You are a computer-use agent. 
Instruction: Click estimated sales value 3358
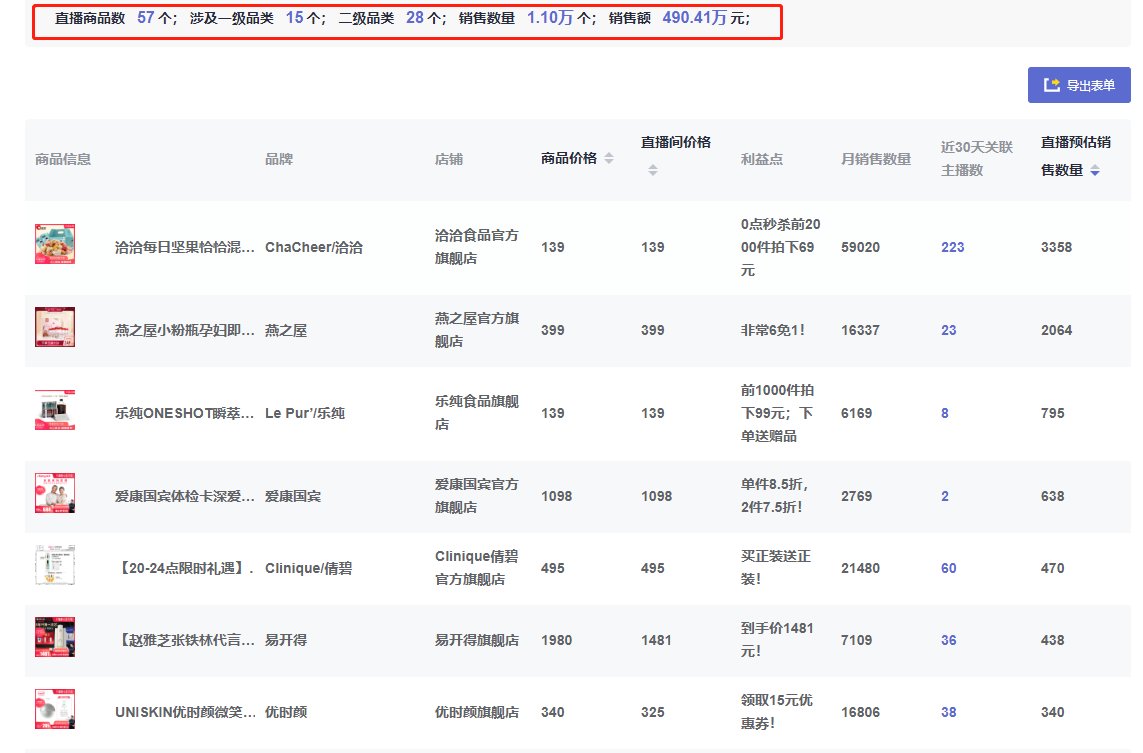[1056, 247]
